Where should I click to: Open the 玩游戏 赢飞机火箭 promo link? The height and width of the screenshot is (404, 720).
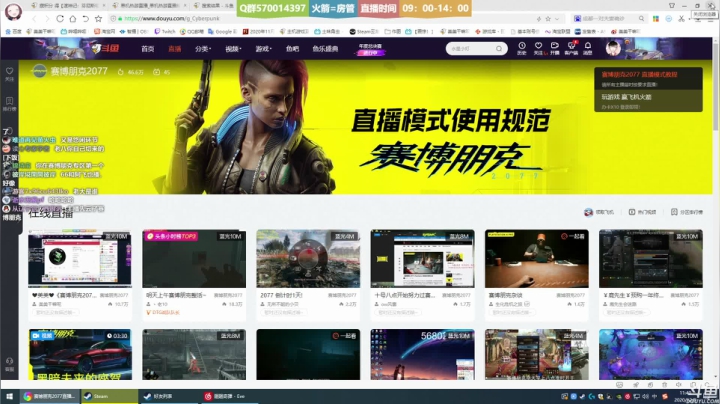click(626, 97)
